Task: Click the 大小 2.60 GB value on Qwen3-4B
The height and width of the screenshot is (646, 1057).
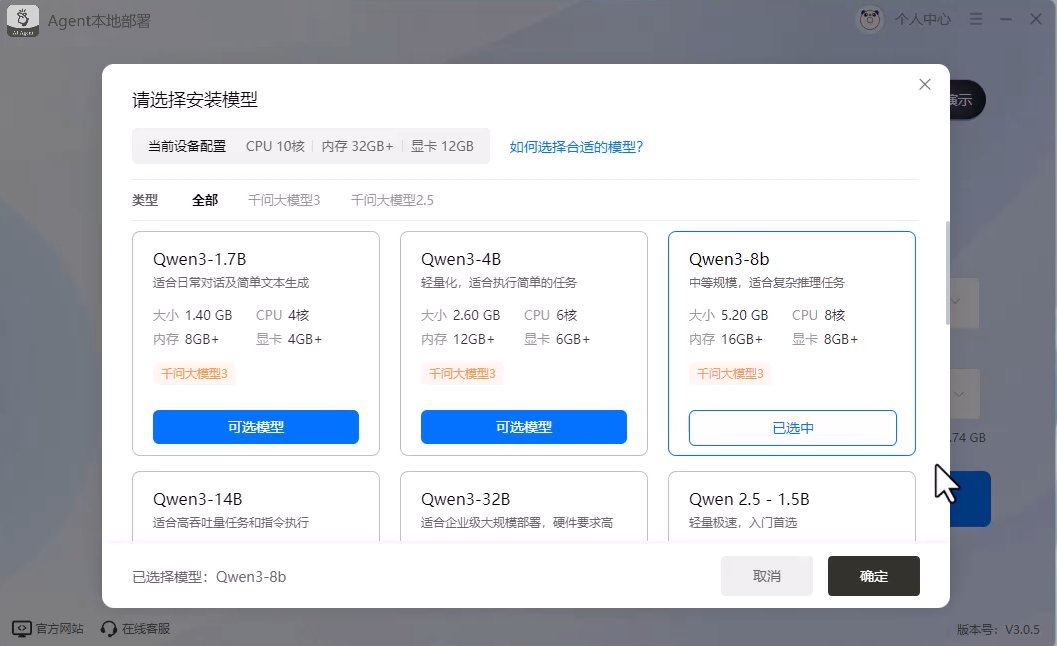Action: pyautogui.click(x=460, y=315)
